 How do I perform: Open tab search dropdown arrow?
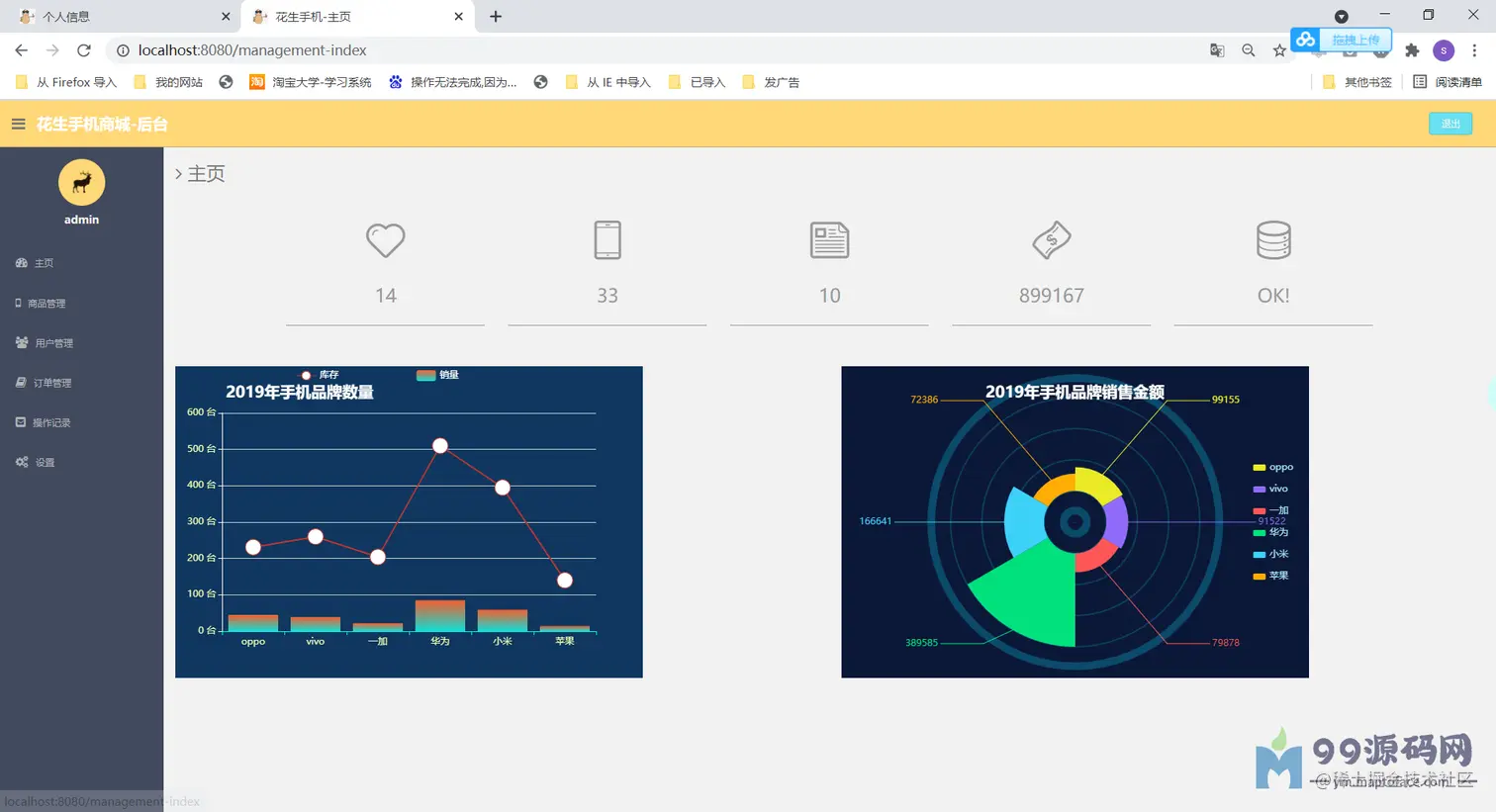[1342, 17]
